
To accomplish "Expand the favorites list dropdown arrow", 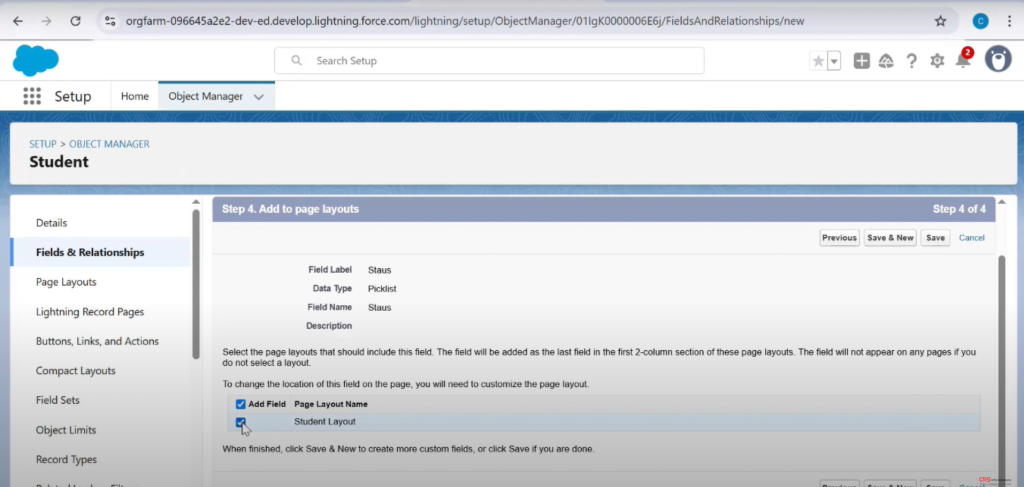I will [834, 61].
